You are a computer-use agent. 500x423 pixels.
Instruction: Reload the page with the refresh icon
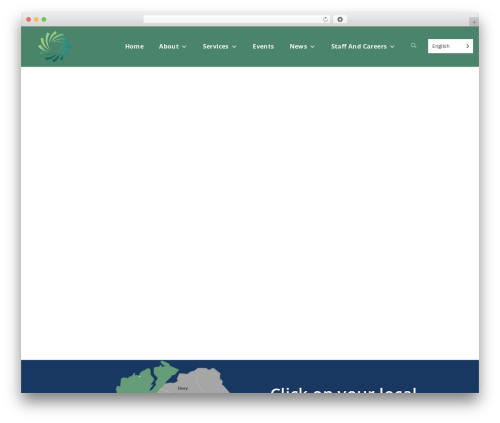[x=325, y=19]
